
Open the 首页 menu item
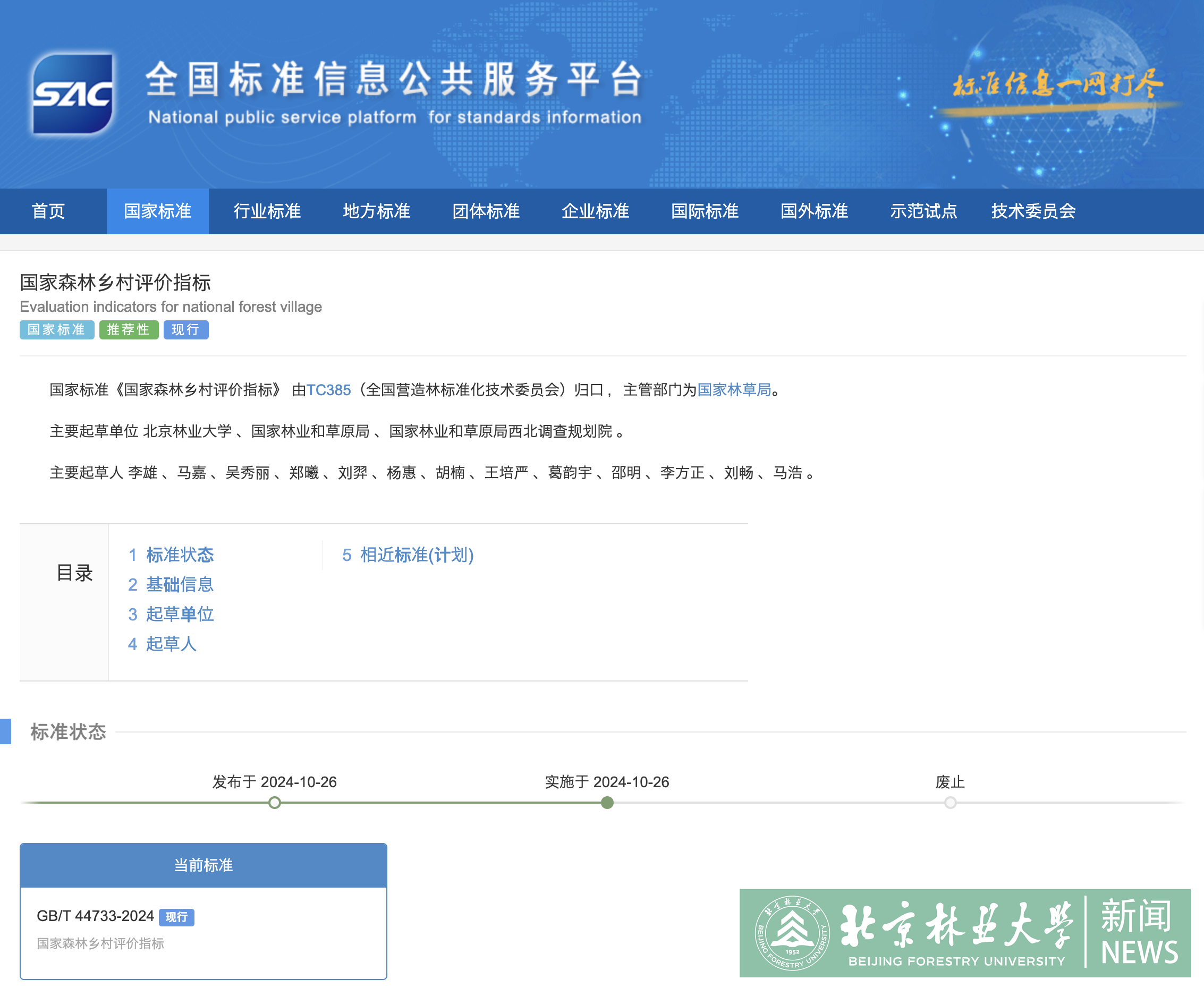pos(48,211)
